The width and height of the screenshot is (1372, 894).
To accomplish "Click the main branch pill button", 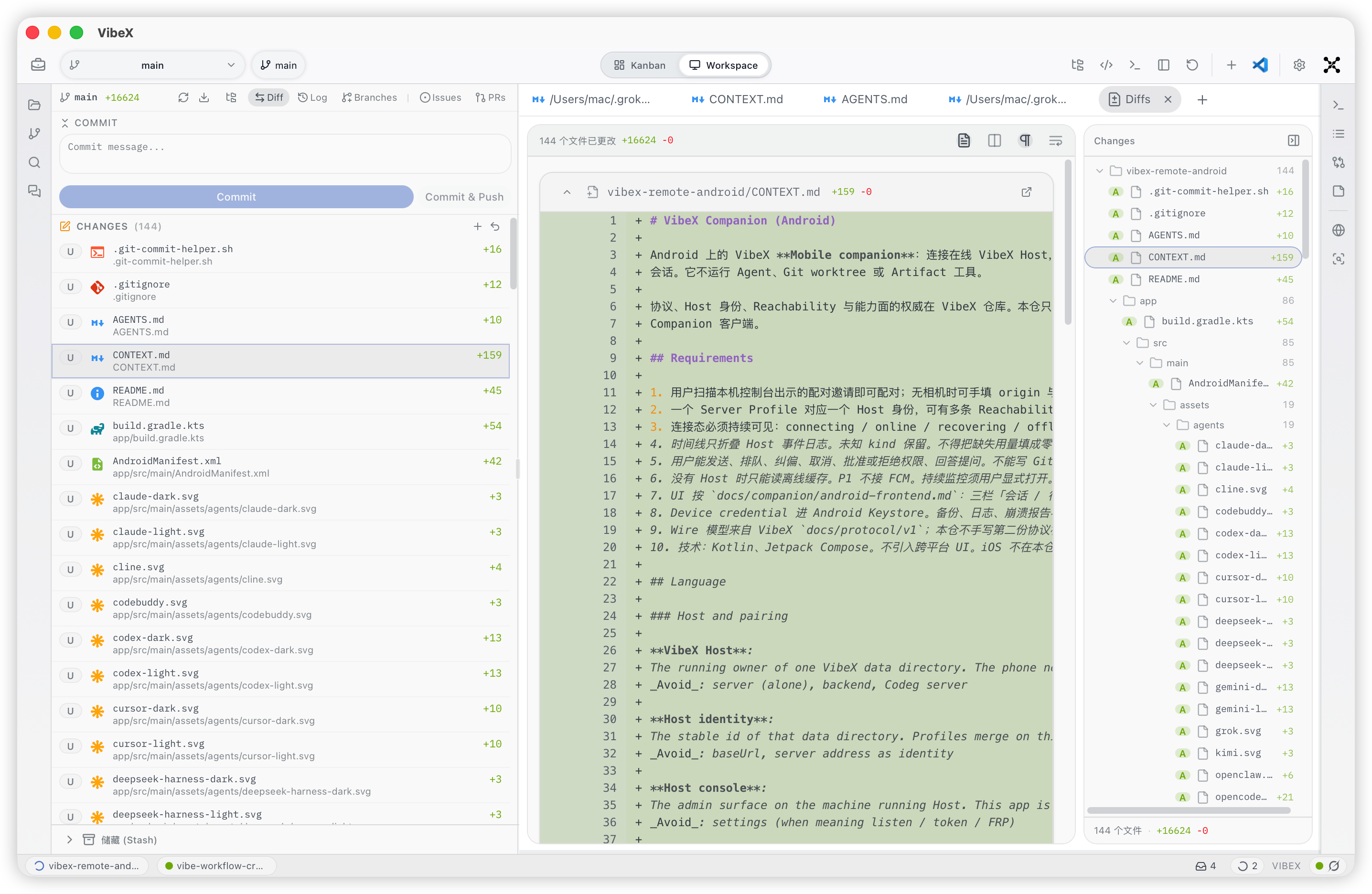I will [x=279, y=65].
